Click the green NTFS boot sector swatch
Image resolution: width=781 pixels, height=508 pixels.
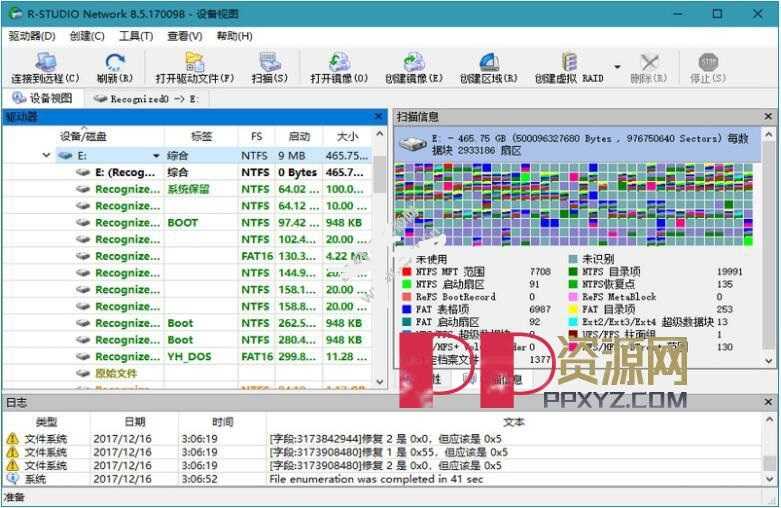pyautogui.click(x=406, y=284)
